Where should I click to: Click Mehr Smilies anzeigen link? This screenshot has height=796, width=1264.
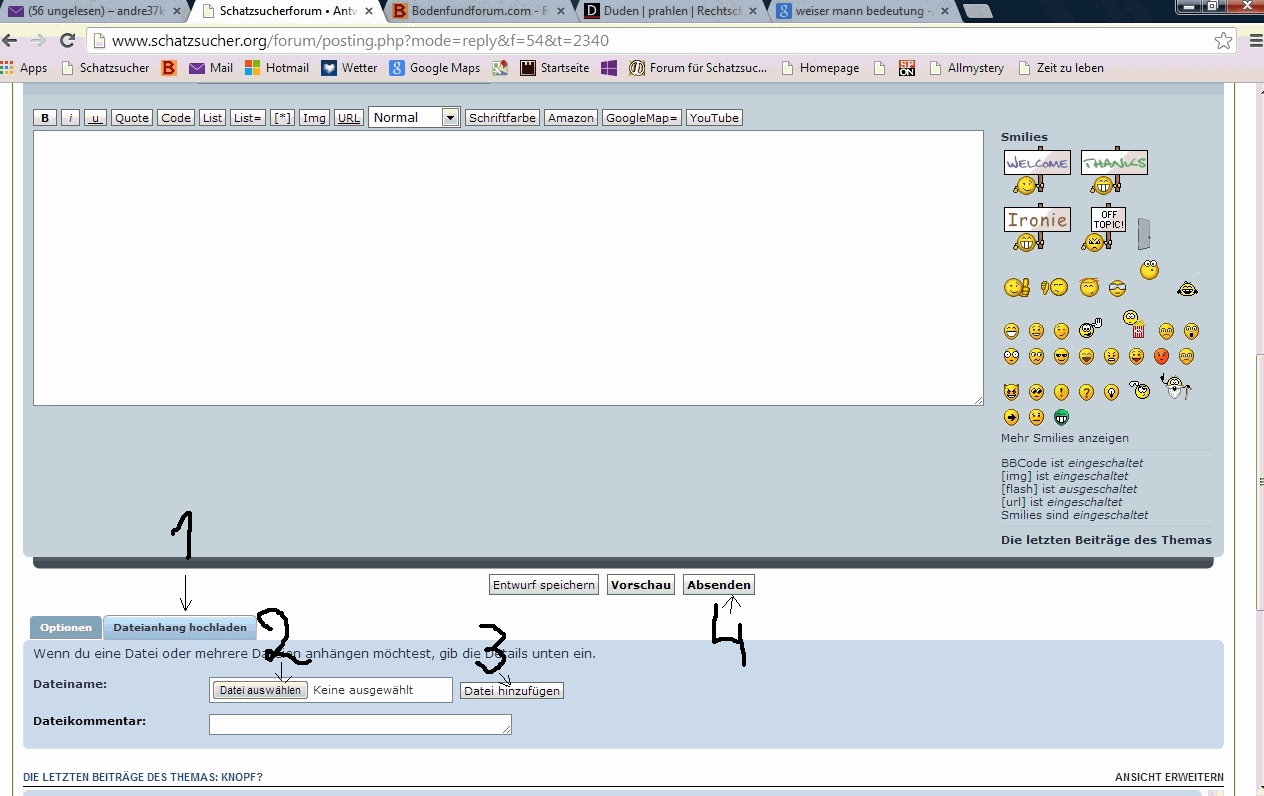click(x=1064, y=438)
